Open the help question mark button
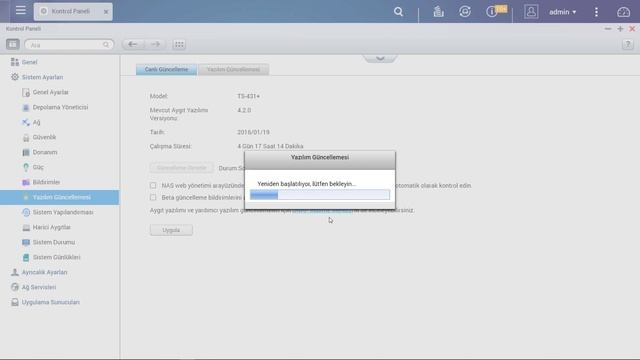640x360 pixels. [627, 44]
